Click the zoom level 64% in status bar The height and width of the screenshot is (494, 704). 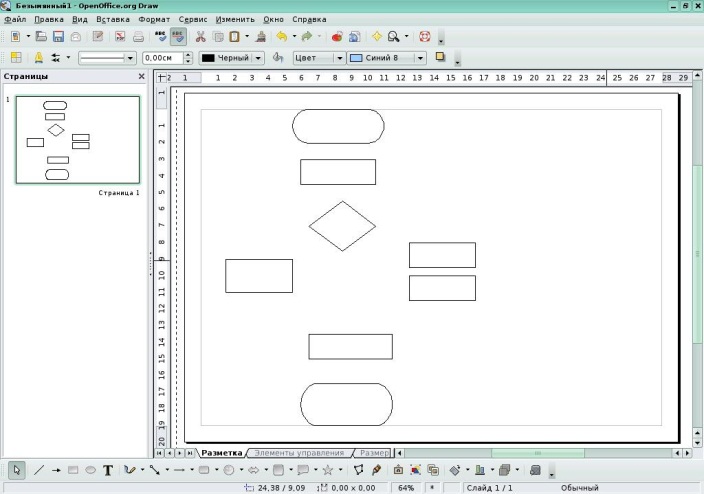pyautogui.click(x=406, y=488)
